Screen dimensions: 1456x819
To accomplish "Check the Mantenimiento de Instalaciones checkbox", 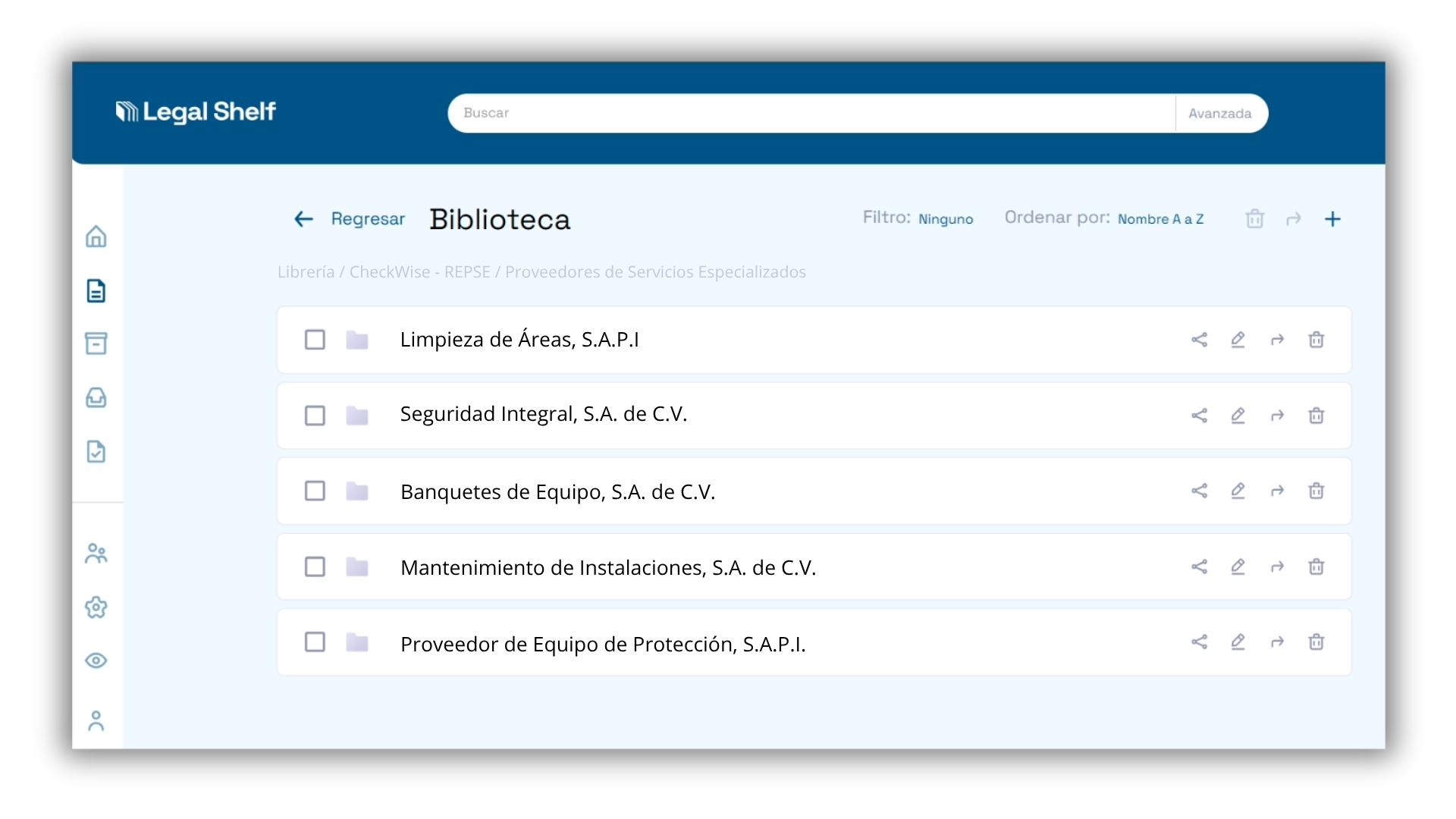I will tap(315, 566).
